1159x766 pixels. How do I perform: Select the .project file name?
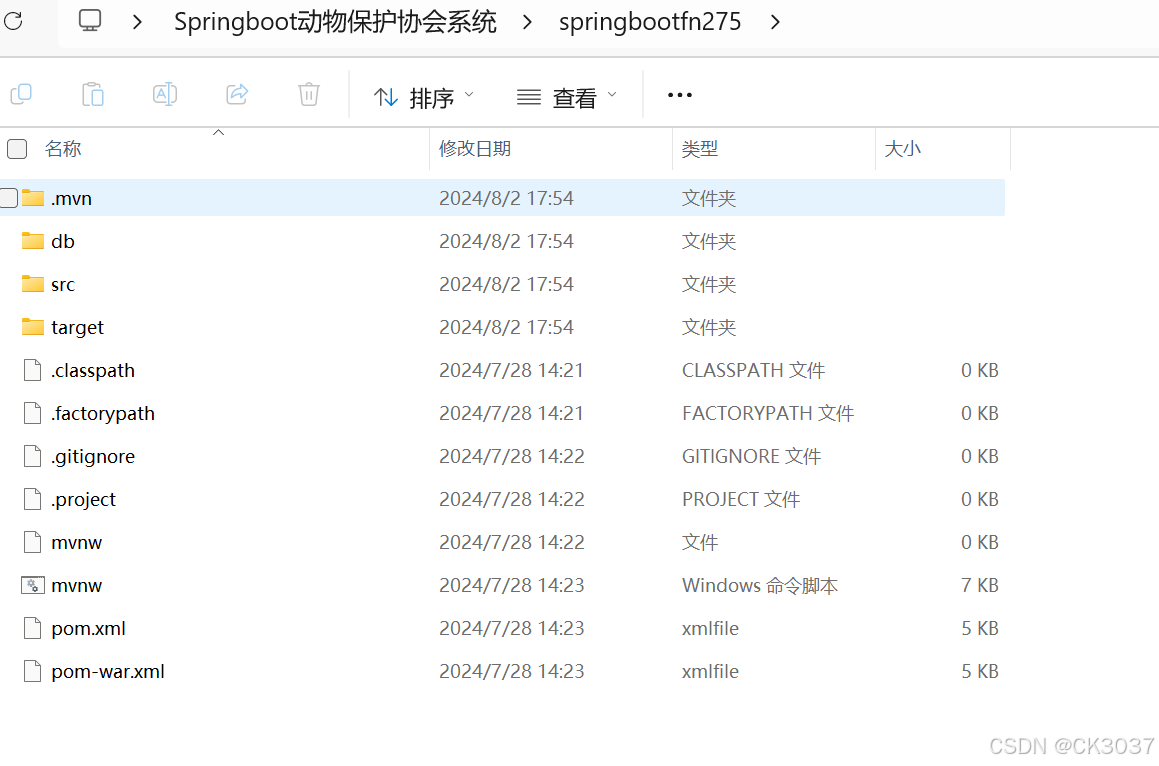(x=84, y=500)
